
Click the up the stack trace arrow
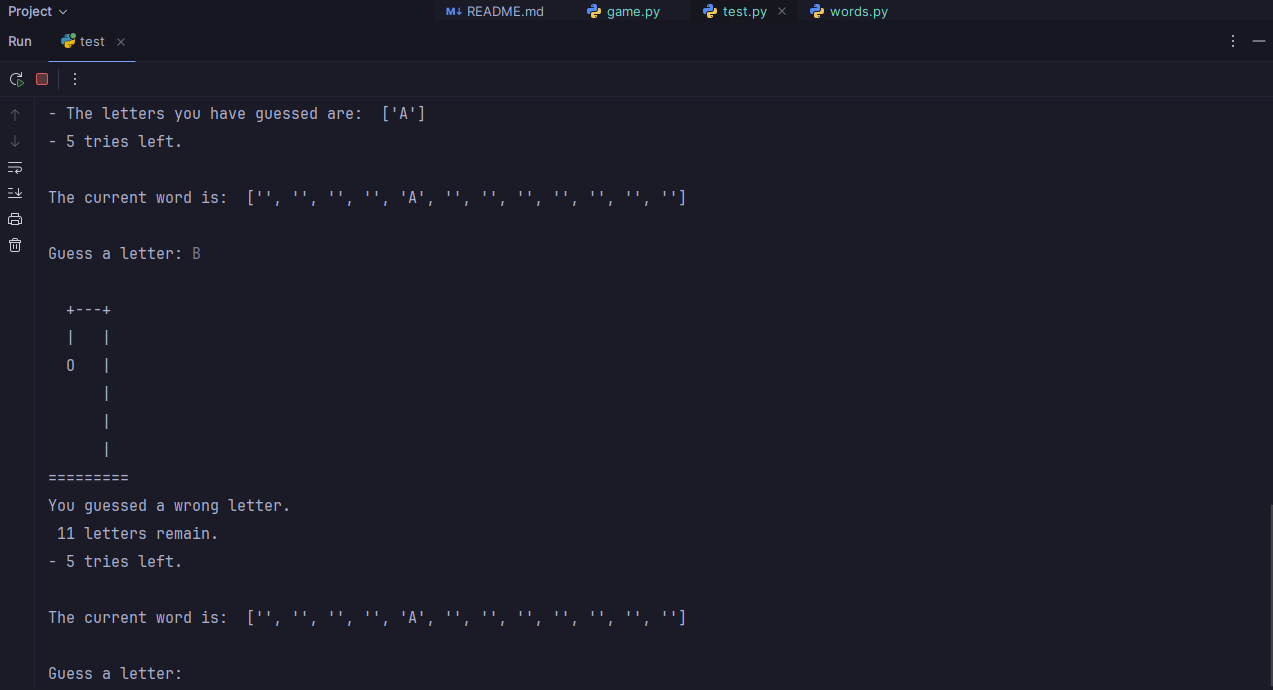tap(15, 115)
